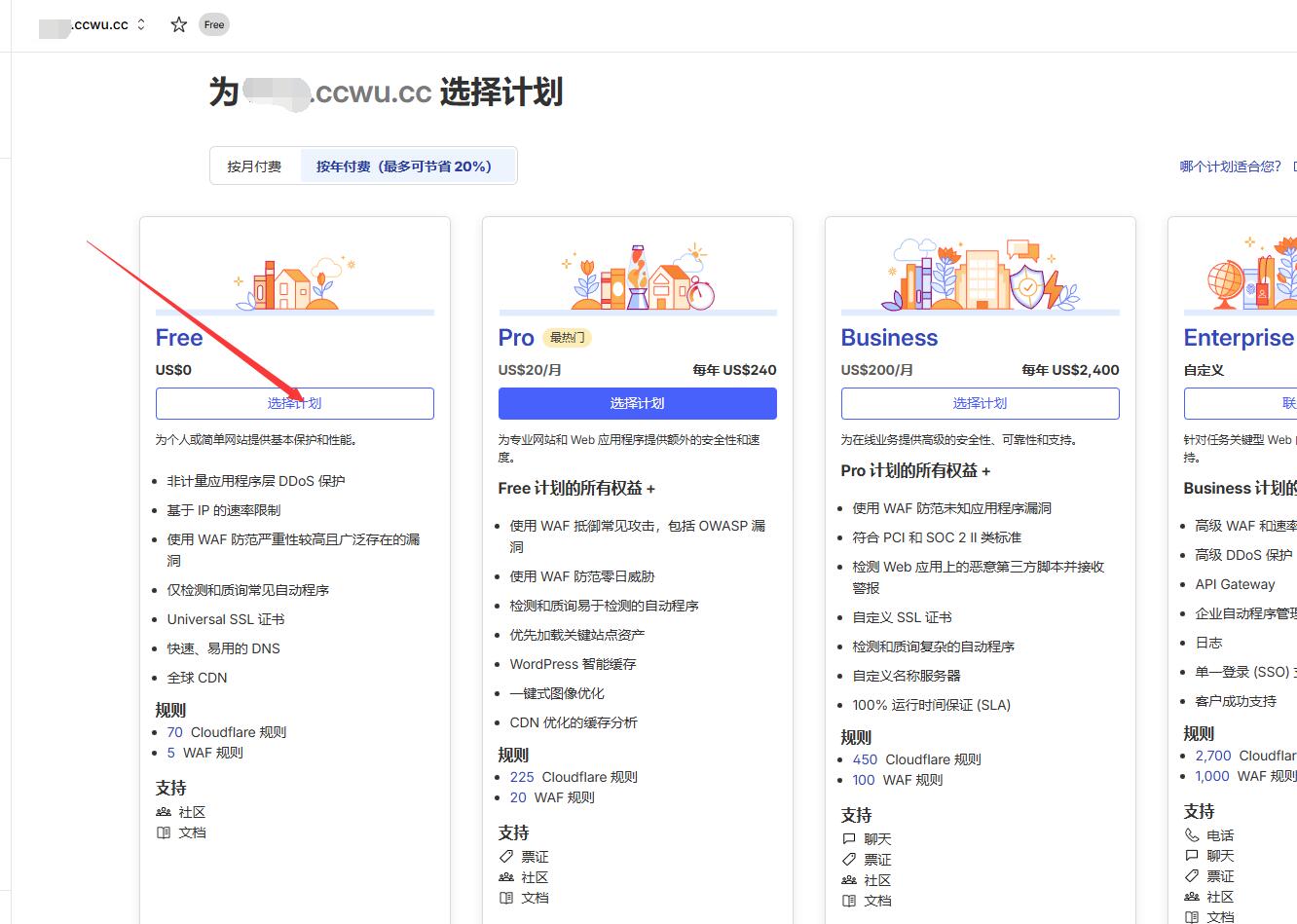Click the 符合 PCI 和 SOC 2 II 类标准 feature
Screen dimensions: 1297x924
point(937,537)
